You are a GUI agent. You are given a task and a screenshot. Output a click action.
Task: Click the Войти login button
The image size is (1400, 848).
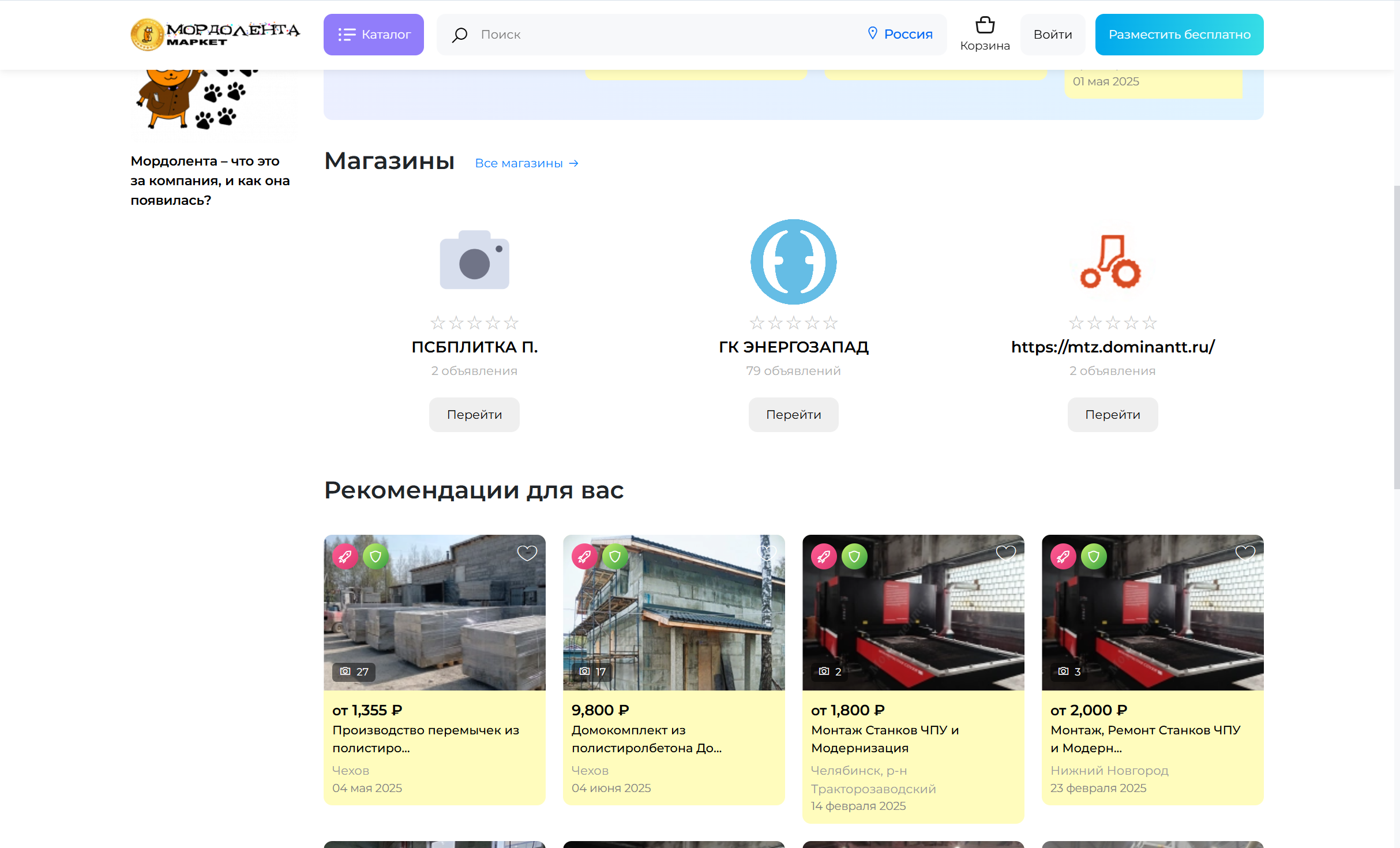coord(1053,35)
